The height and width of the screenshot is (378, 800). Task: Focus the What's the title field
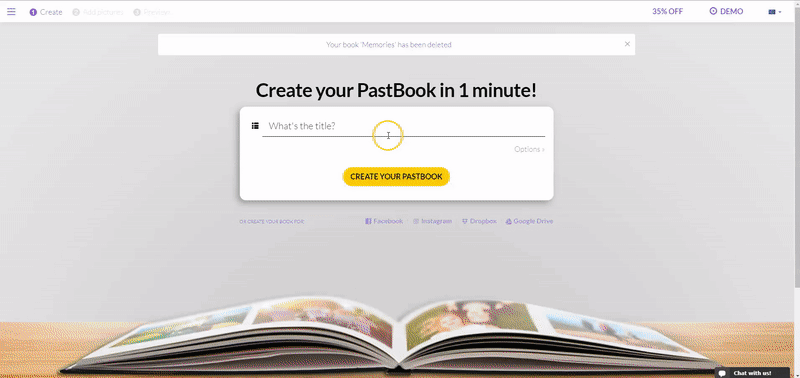(404, 126)
